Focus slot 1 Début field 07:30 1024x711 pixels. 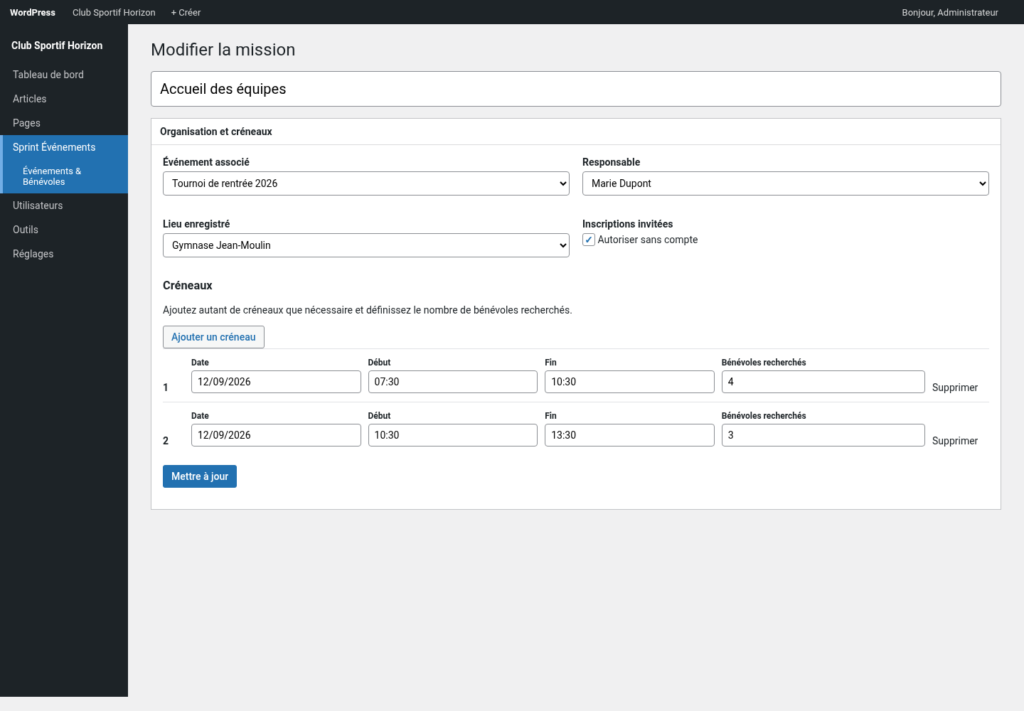(x=453, y=382)
